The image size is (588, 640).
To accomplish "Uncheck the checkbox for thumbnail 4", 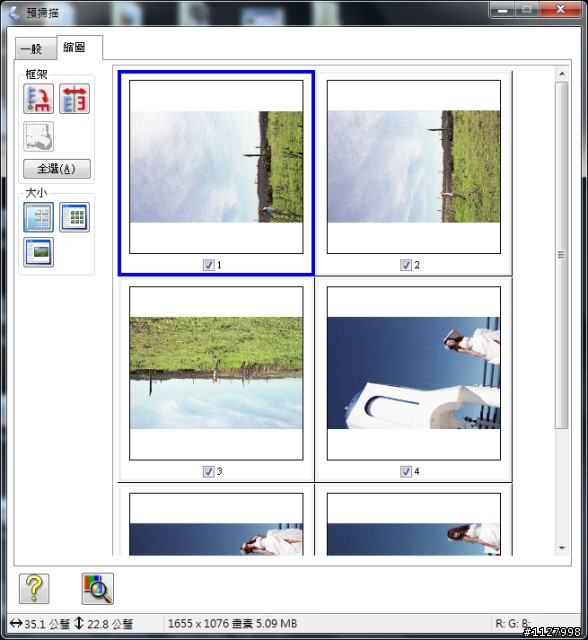I will point(406,472).
